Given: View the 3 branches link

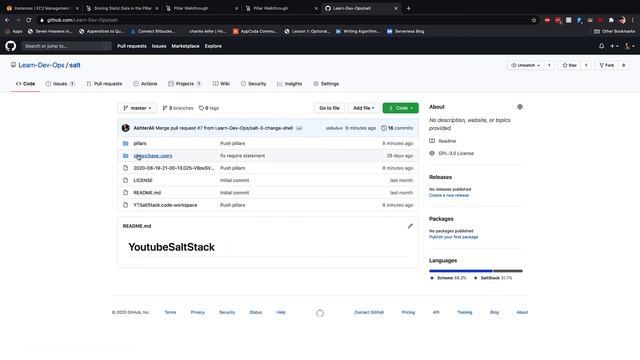Looking at the screenshot, I should click(178, 108).
